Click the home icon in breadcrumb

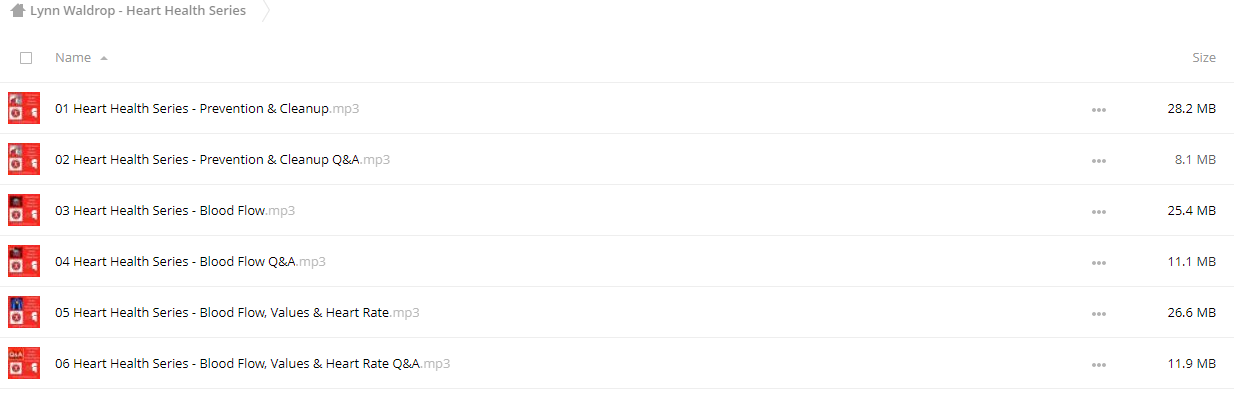click(18, 11)
